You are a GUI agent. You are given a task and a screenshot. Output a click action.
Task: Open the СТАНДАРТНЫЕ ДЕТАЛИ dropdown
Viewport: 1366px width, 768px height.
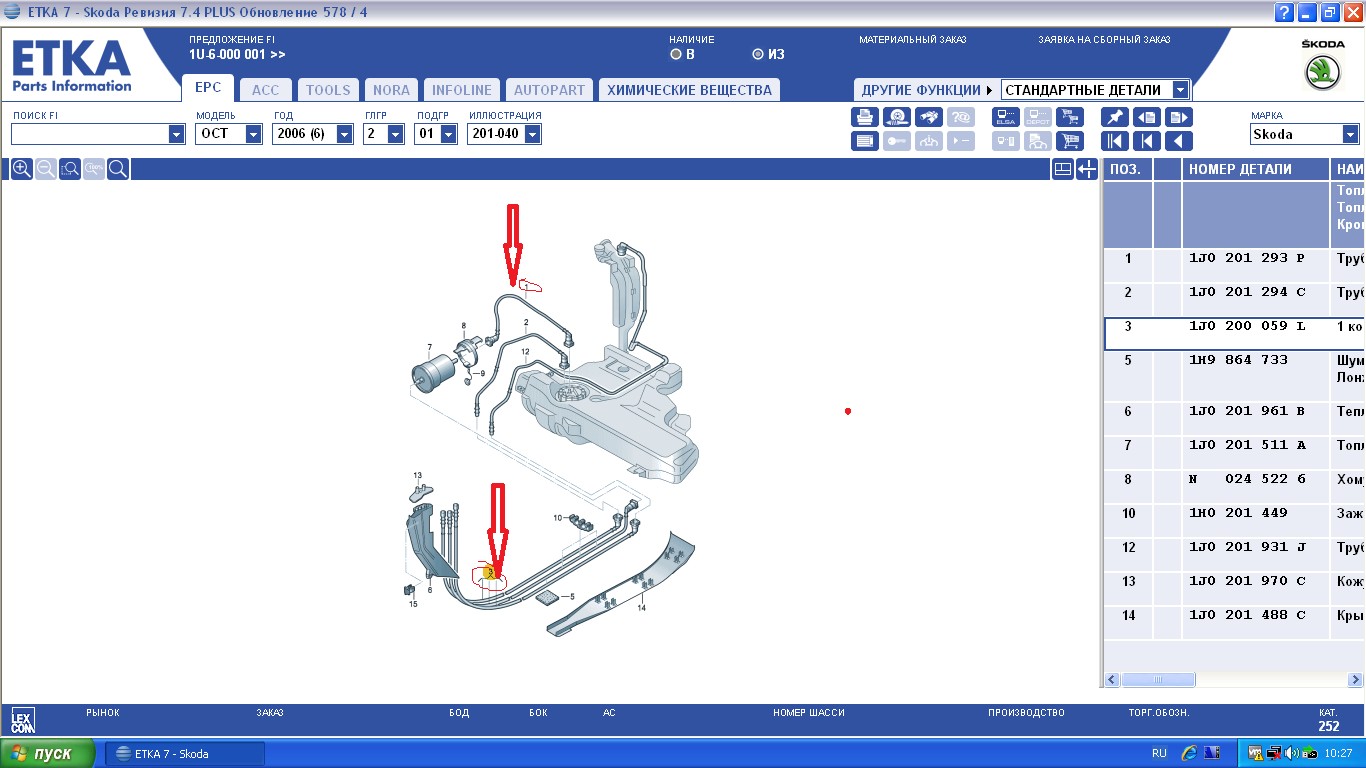(1181, 90)
